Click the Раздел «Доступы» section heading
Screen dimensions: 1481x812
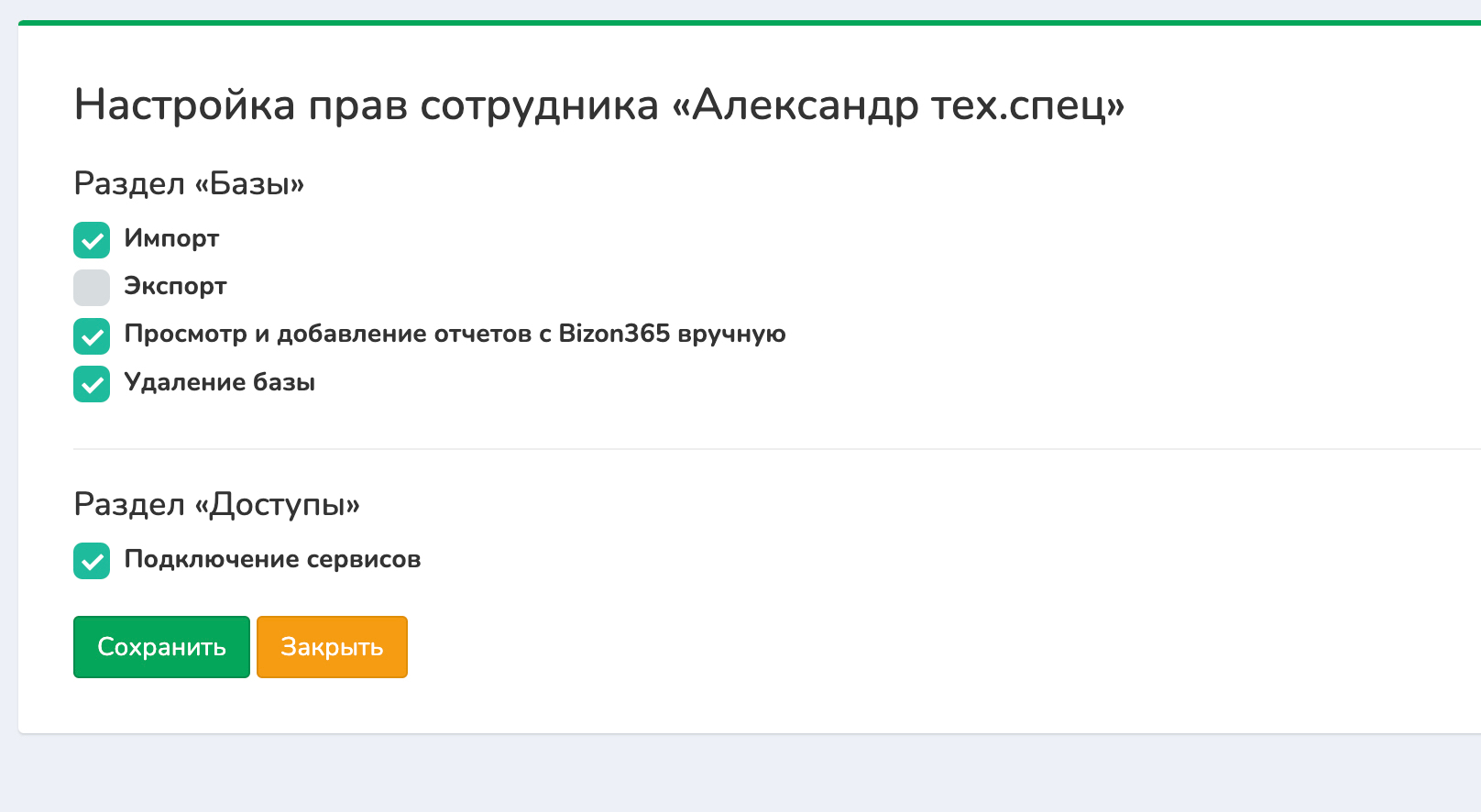coord(216,504)
